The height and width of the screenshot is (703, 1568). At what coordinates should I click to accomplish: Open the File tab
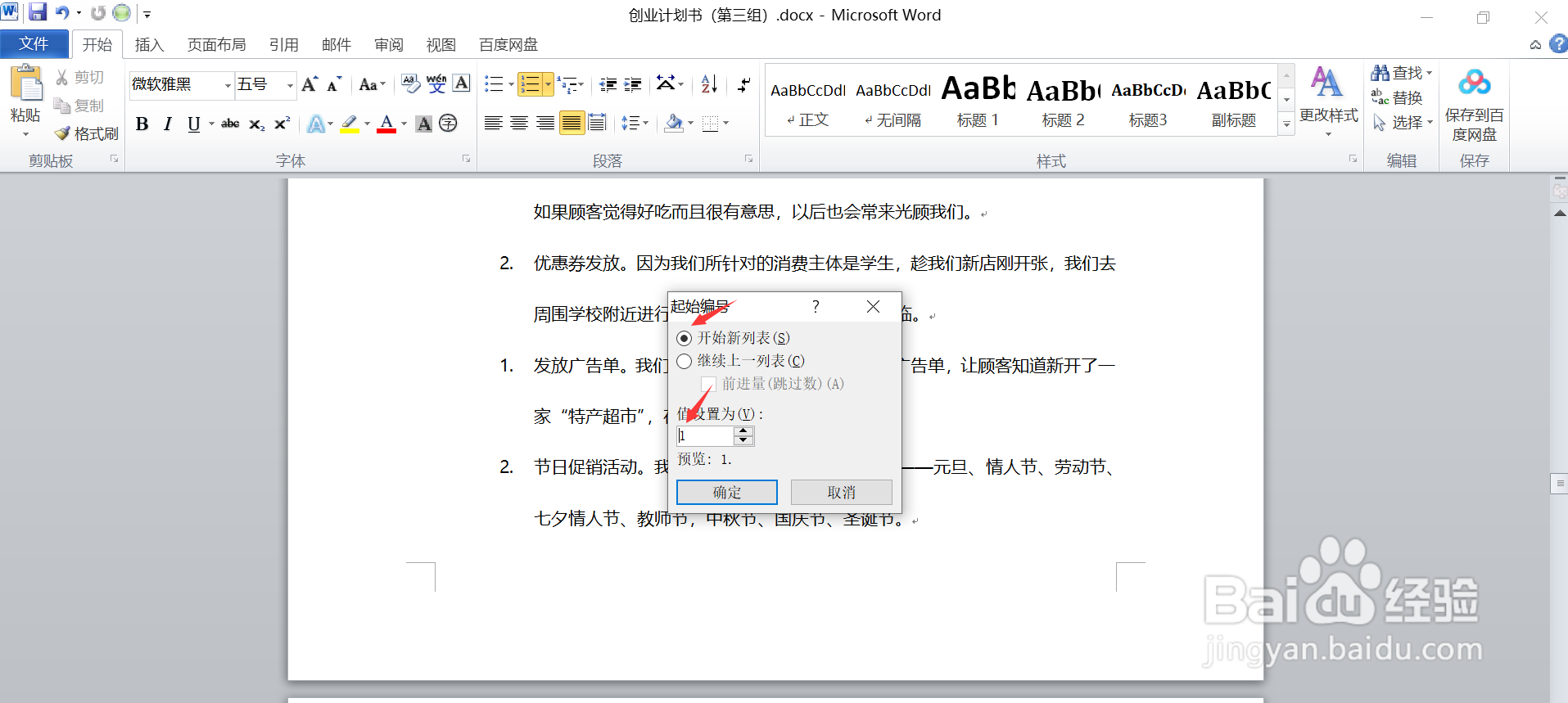click(34, 44)
